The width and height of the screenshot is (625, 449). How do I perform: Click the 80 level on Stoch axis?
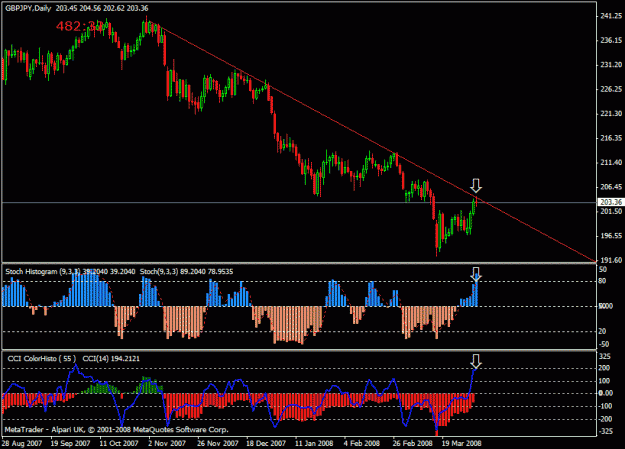(602, 281)
